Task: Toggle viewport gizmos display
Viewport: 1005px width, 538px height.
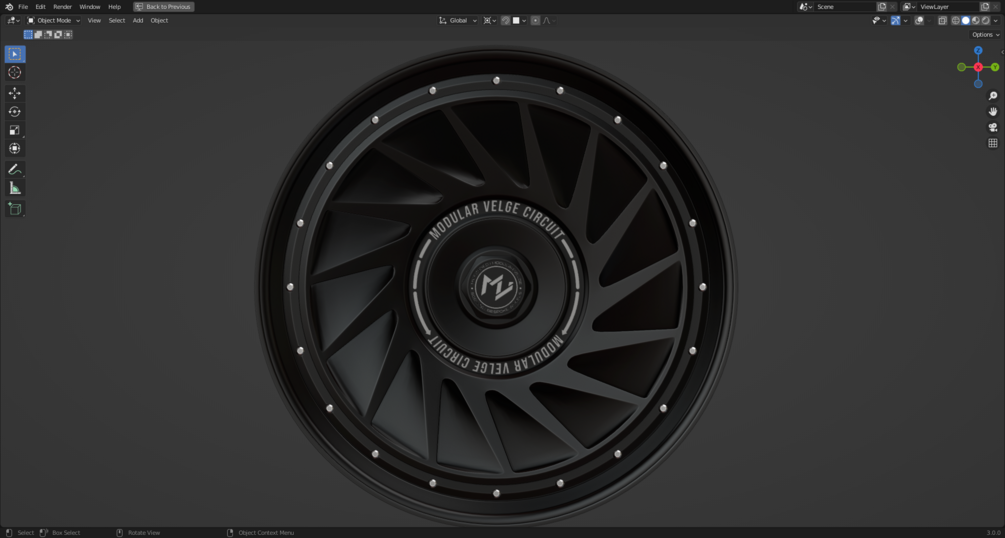Action: coord(895,21)
